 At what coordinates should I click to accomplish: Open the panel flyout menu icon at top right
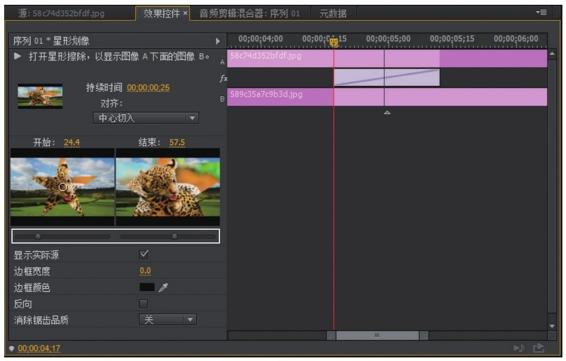541,12
